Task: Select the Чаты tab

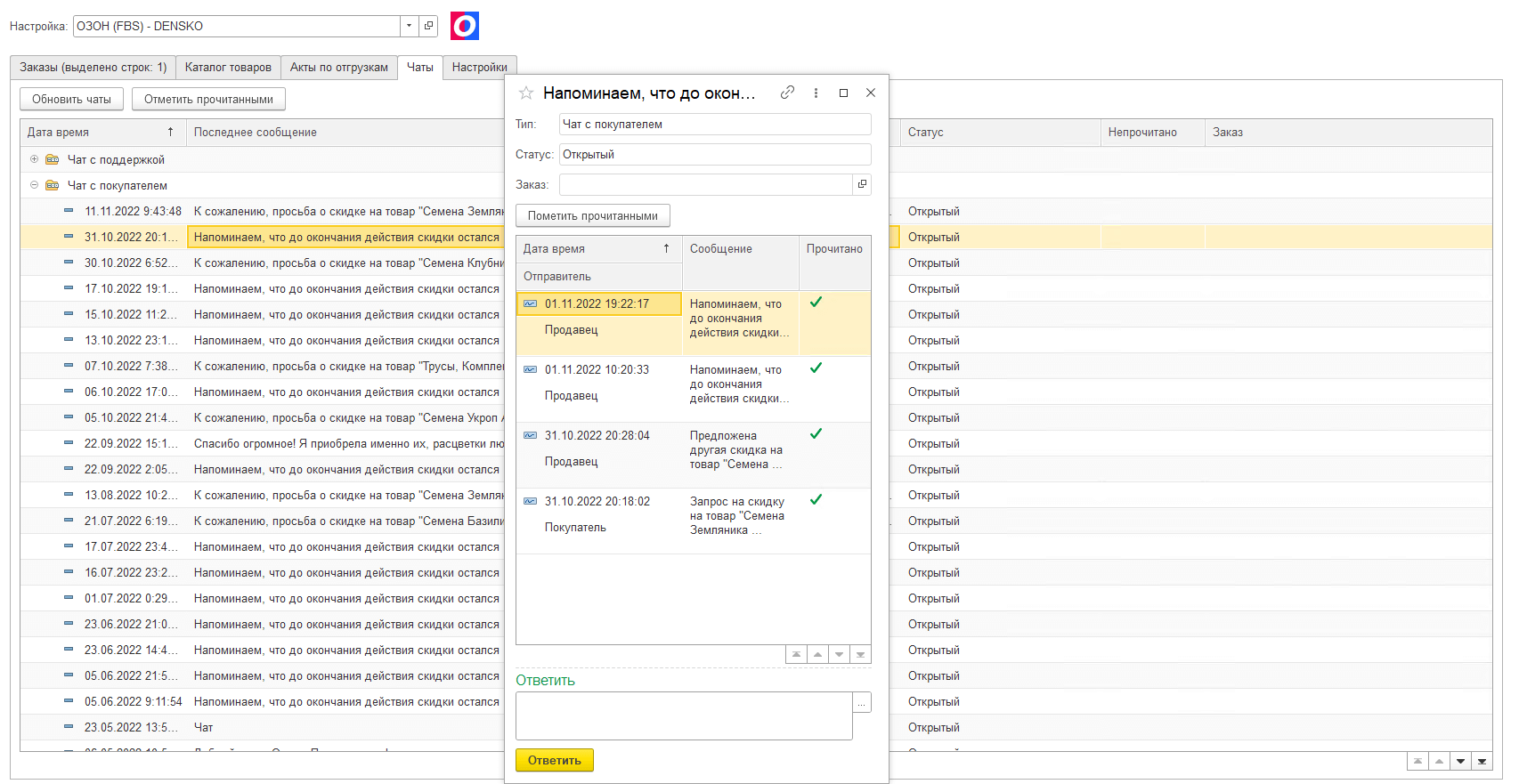Action: pos(420,68)
